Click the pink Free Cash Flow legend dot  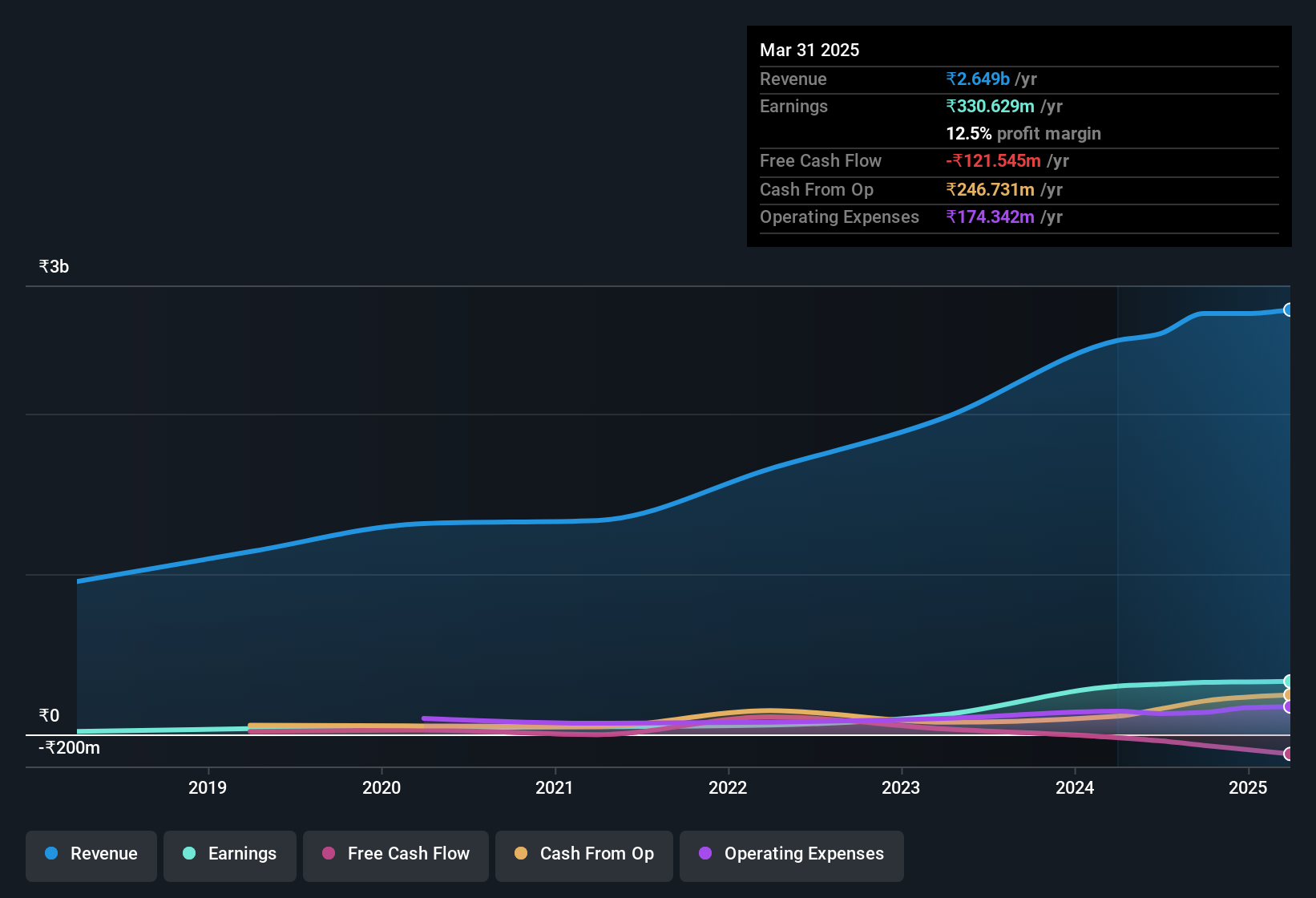(329, 854)
